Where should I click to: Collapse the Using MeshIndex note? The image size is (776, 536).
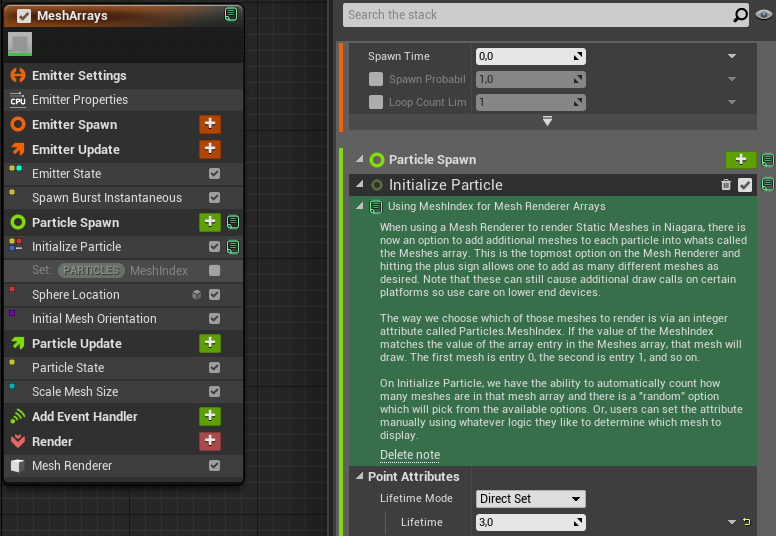tap(360, 206)
